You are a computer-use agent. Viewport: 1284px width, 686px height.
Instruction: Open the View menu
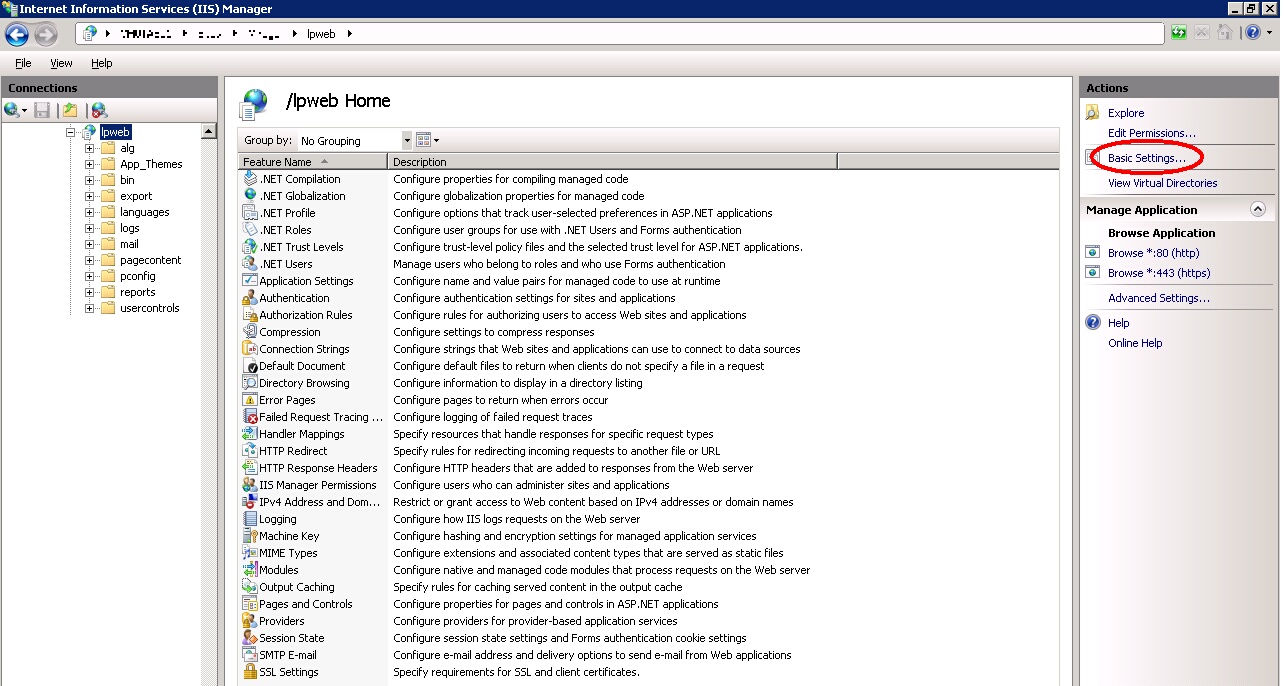tap(61, 63)
